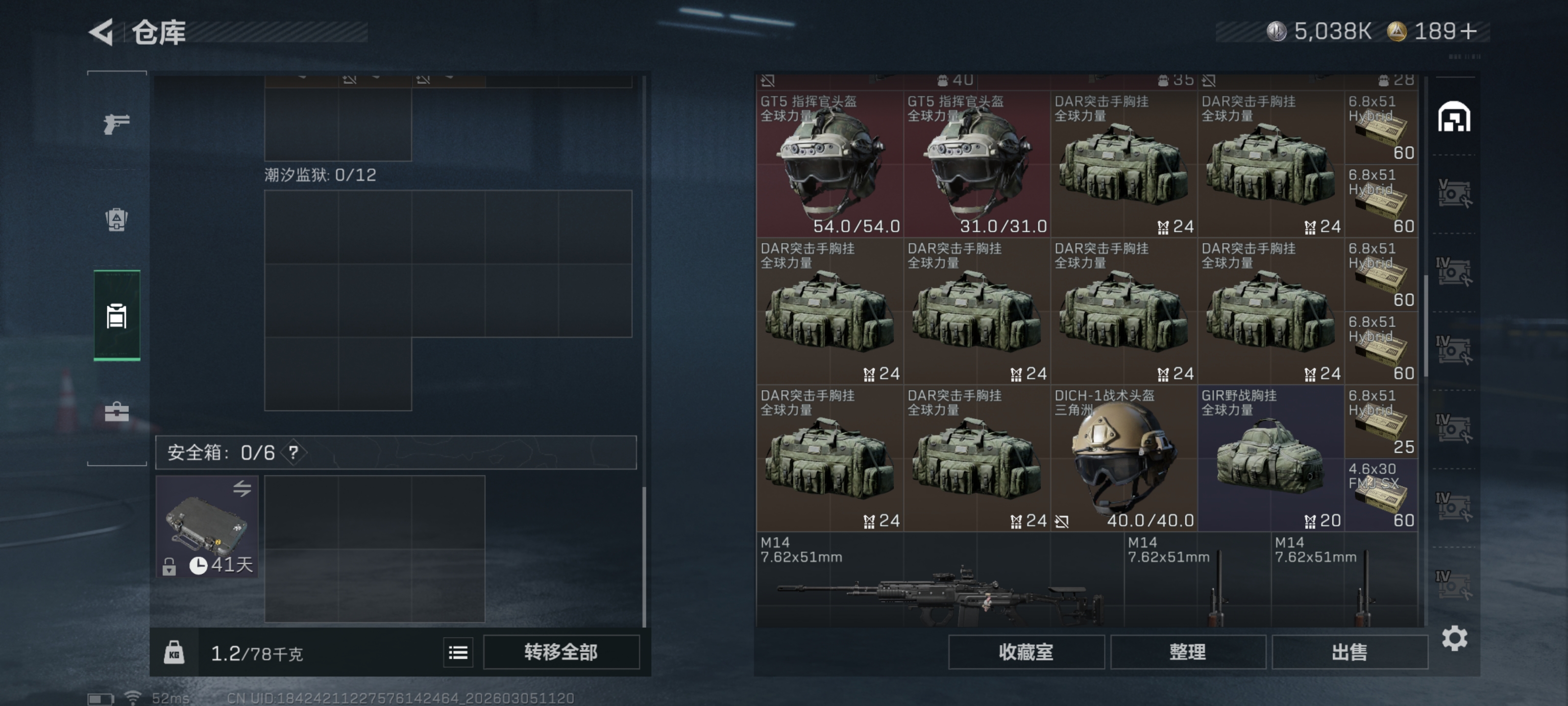1568x706 pixels.
Task: Click the 安全箱 help question mark icon
Action: click(294, 453)
